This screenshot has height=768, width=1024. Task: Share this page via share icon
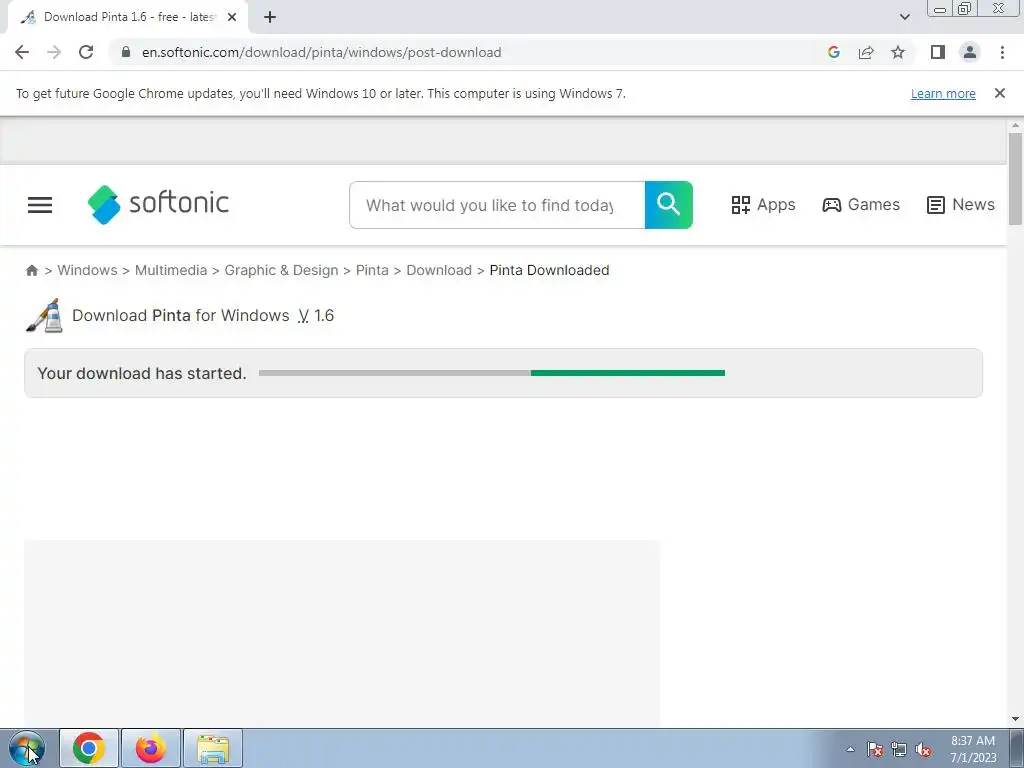[866, 52]
